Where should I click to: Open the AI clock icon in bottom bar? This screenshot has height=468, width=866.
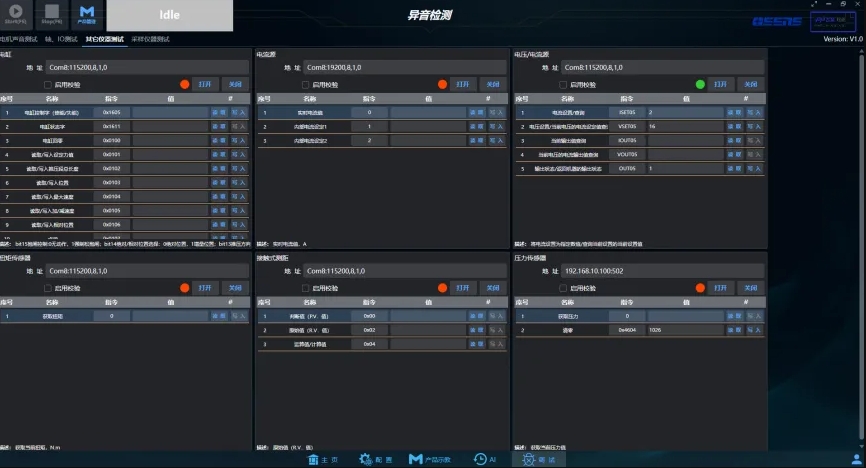click(x=485, y=459)
